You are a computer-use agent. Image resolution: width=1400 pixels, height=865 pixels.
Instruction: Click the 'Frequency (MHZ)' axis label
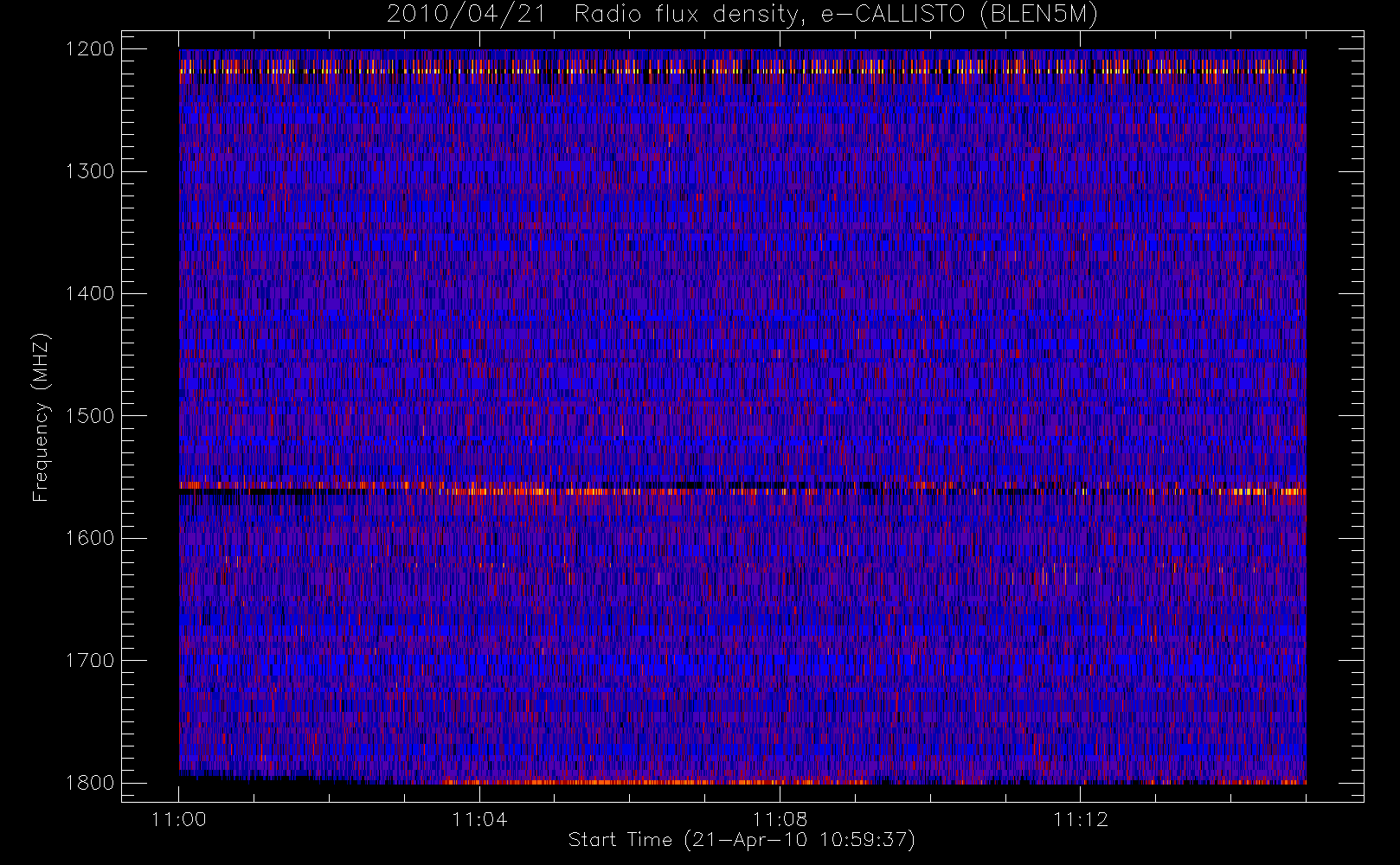41,418
